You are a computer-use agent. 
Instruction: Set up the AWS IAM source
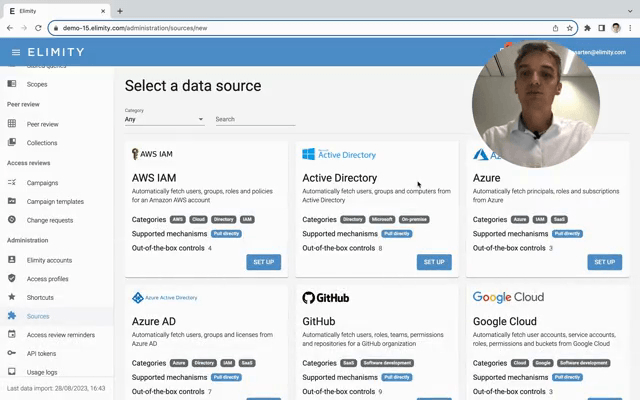(264, 262)
